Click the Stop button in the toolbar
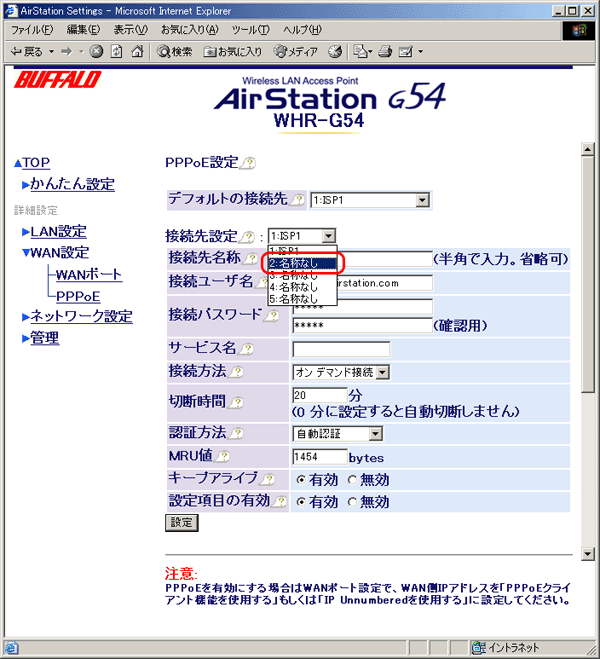Screen dimensions: 600x659 (x=96, y=51)
